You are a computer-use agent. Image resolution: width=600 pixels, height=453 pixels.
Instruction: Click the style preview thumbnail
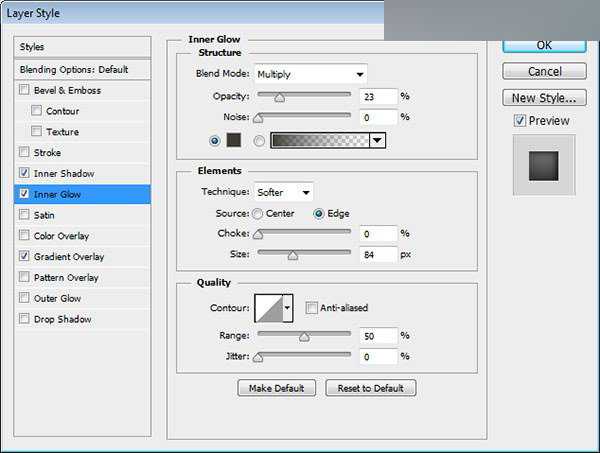tap(543, 166)
